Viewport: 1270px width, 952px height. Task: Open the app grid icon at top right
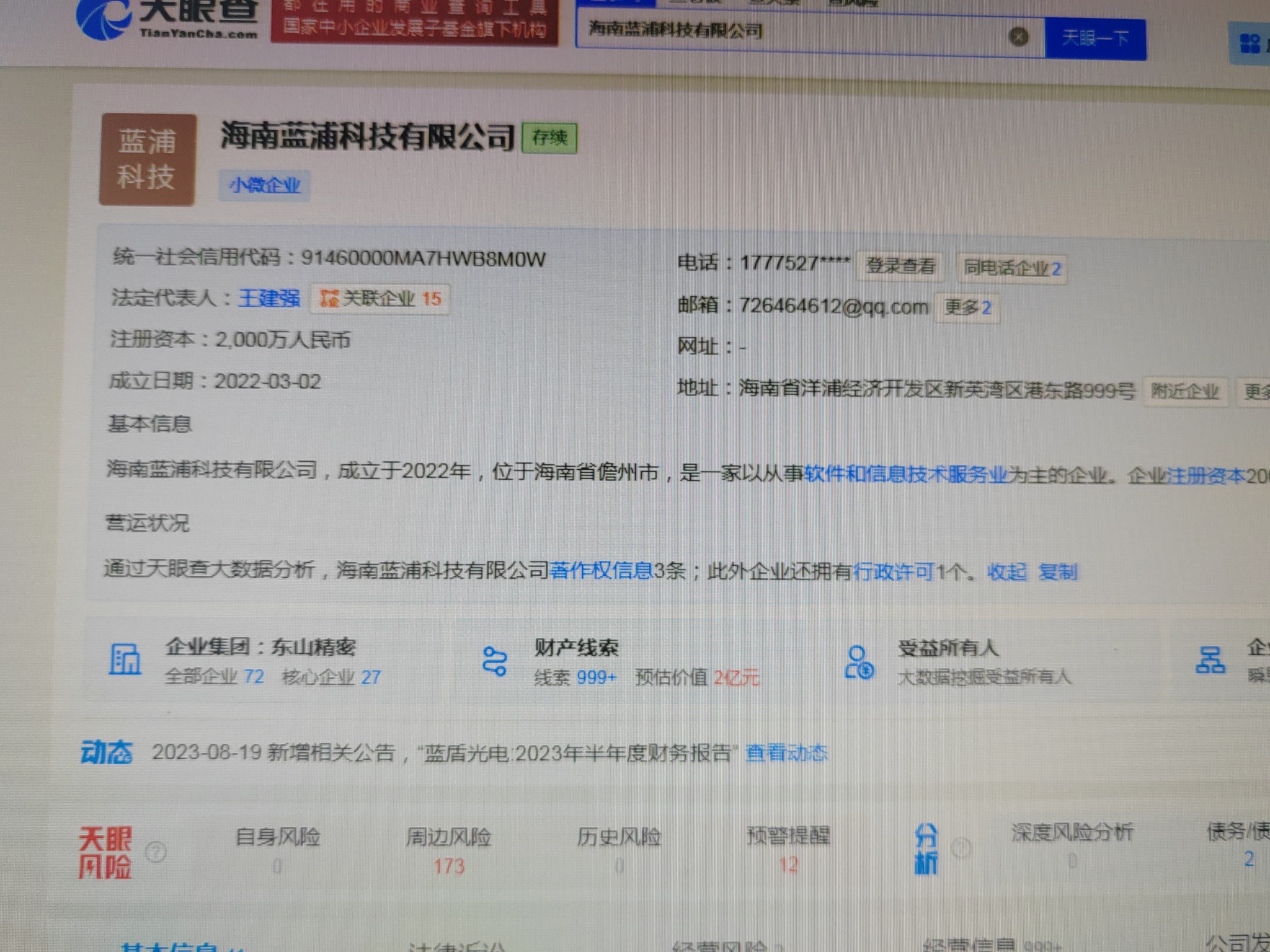(x=1250, y=43)
